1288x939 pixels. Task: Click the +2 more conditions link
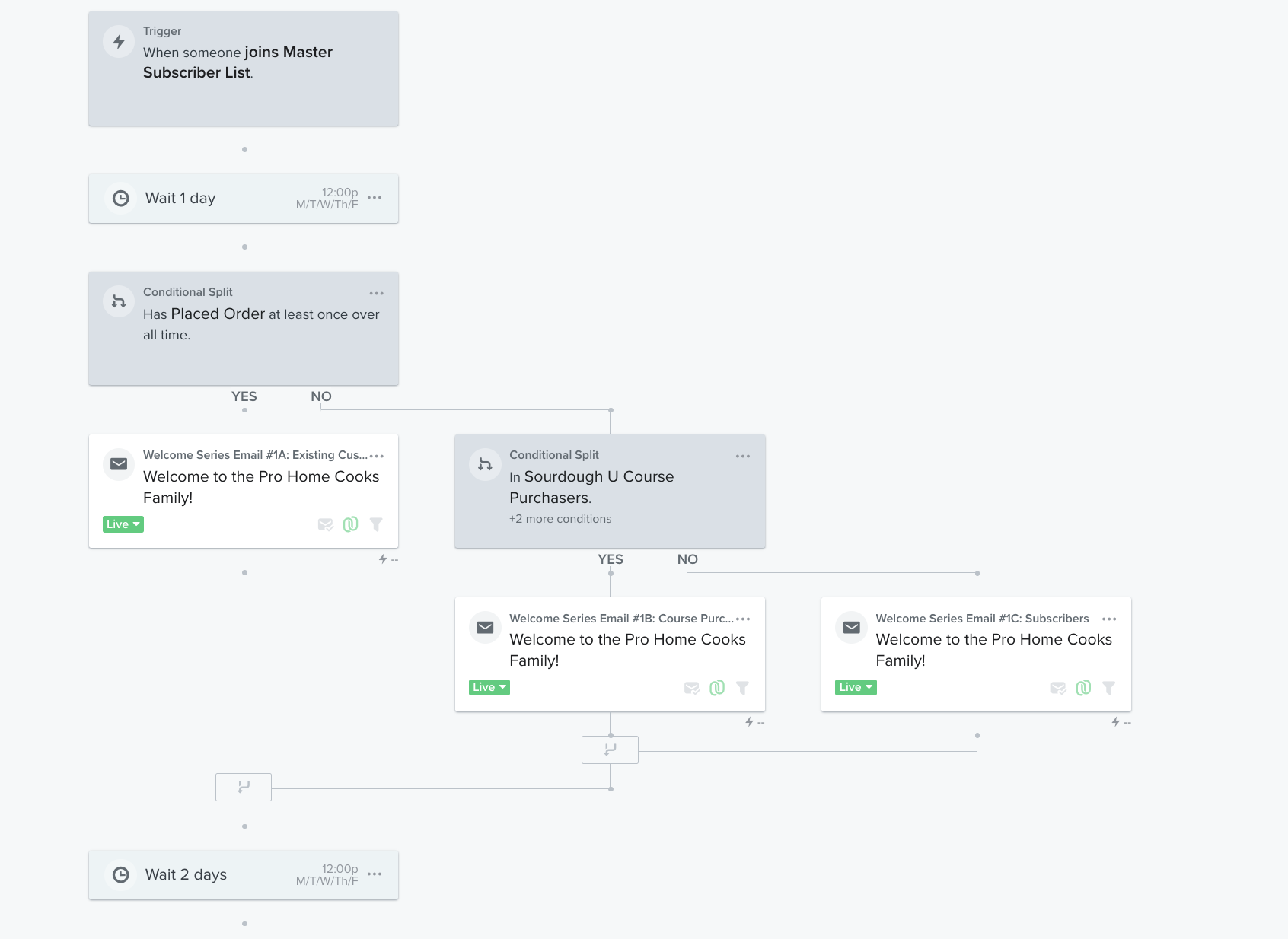560,519
